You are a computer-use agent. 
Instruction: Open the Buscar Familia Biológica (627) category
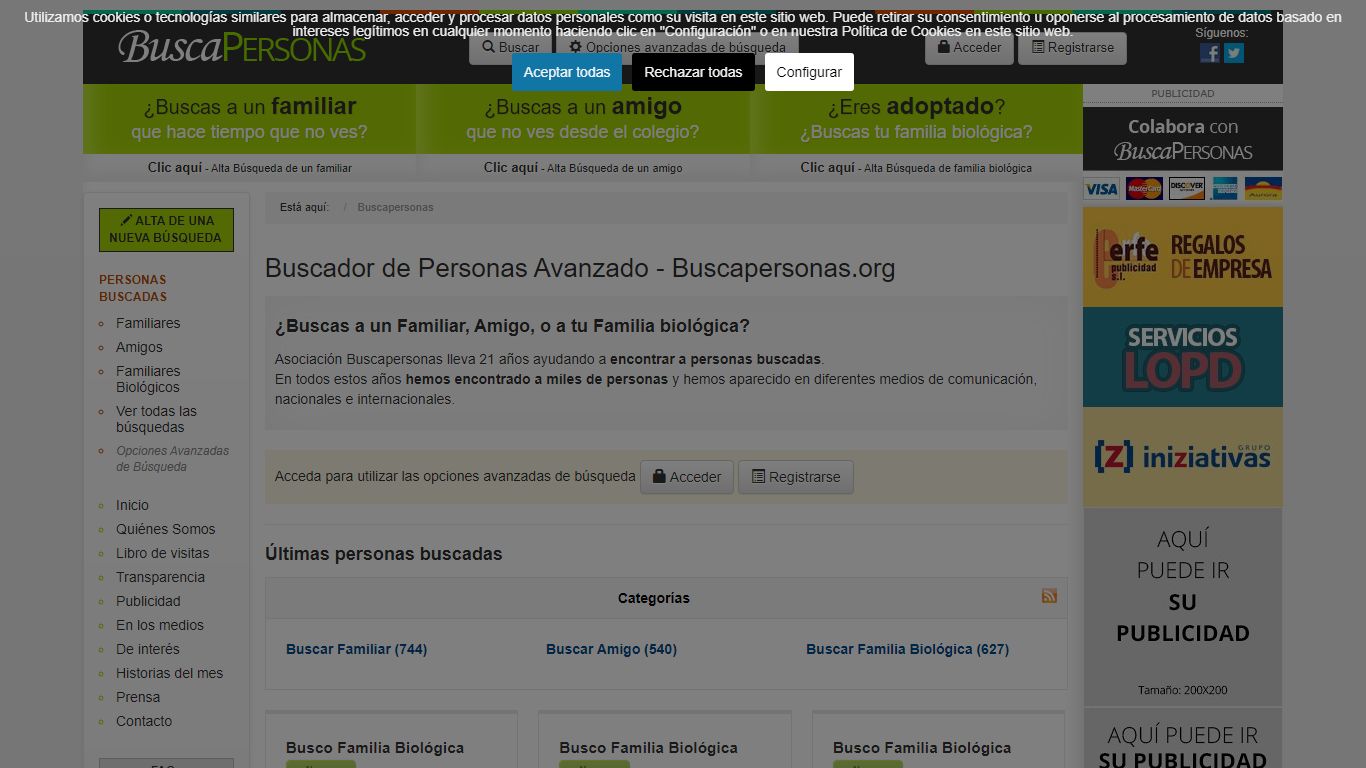(x=907, y=649)
